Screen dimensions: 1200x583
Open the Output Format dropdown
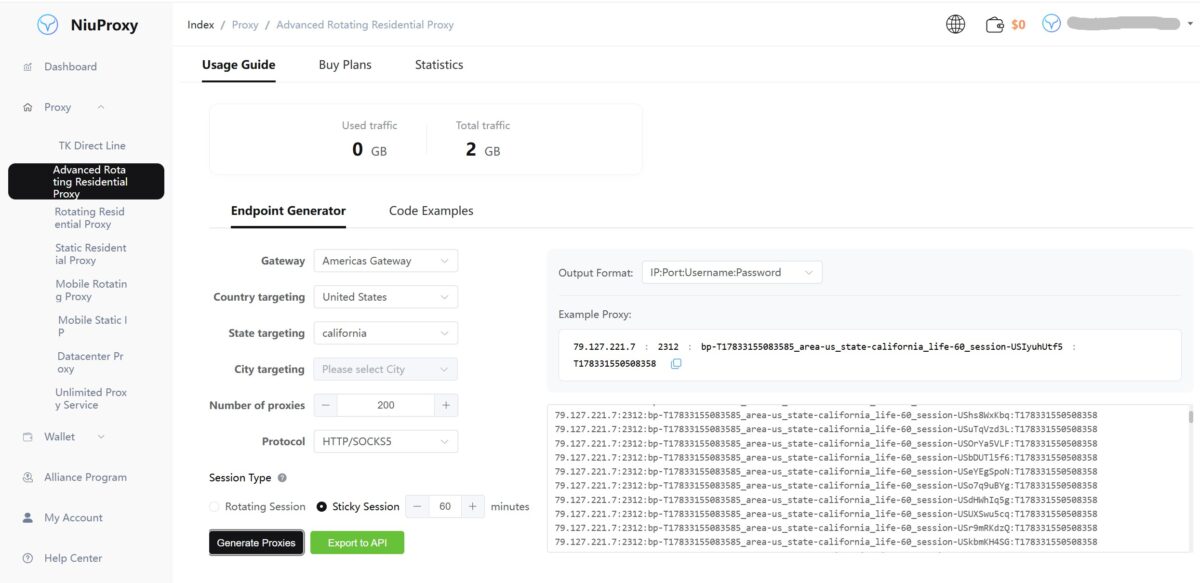coord(732,272)
